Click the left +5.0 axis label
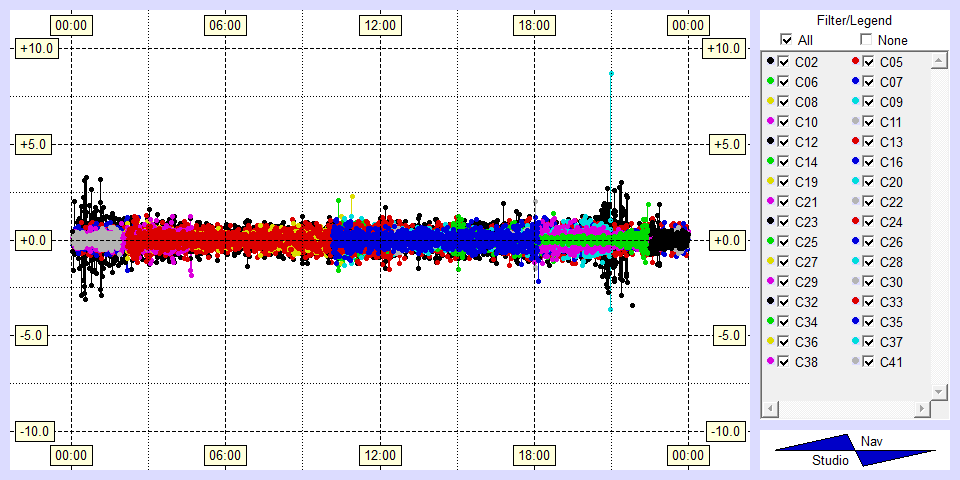 coord(35,144)
